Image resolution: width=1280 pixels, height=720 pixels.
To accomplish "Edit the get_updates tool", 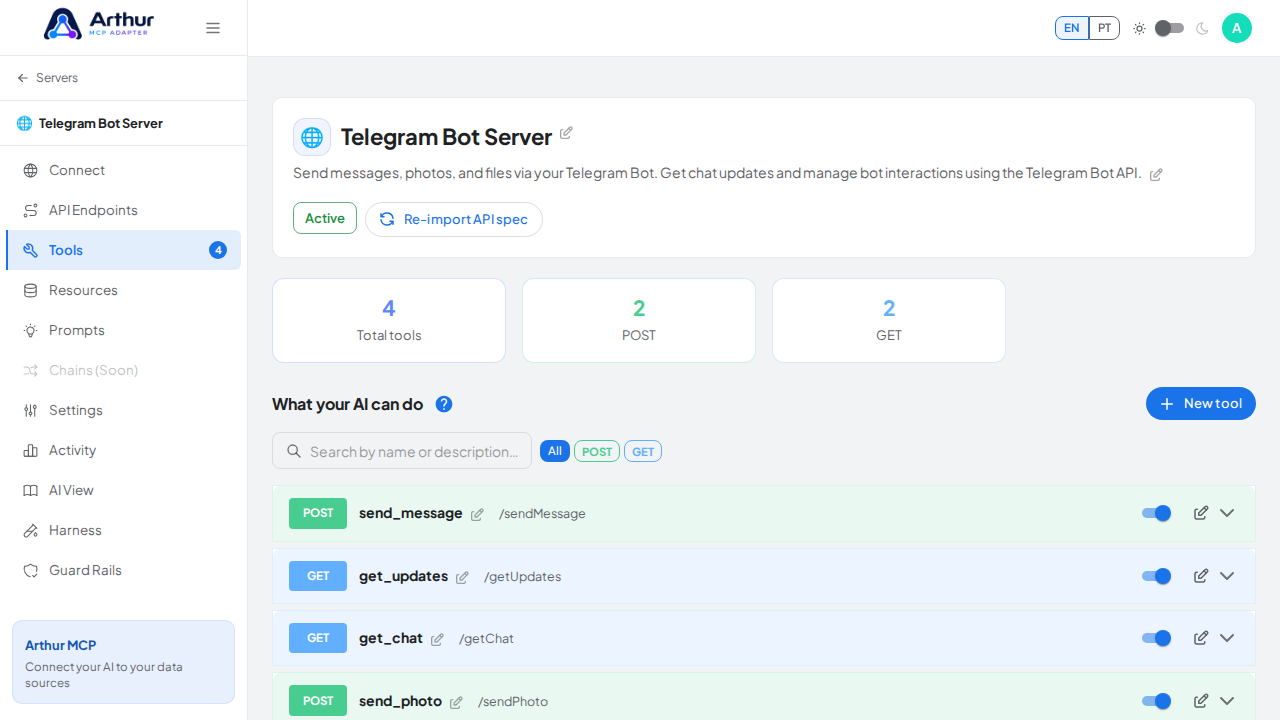I will (1201, 576).
